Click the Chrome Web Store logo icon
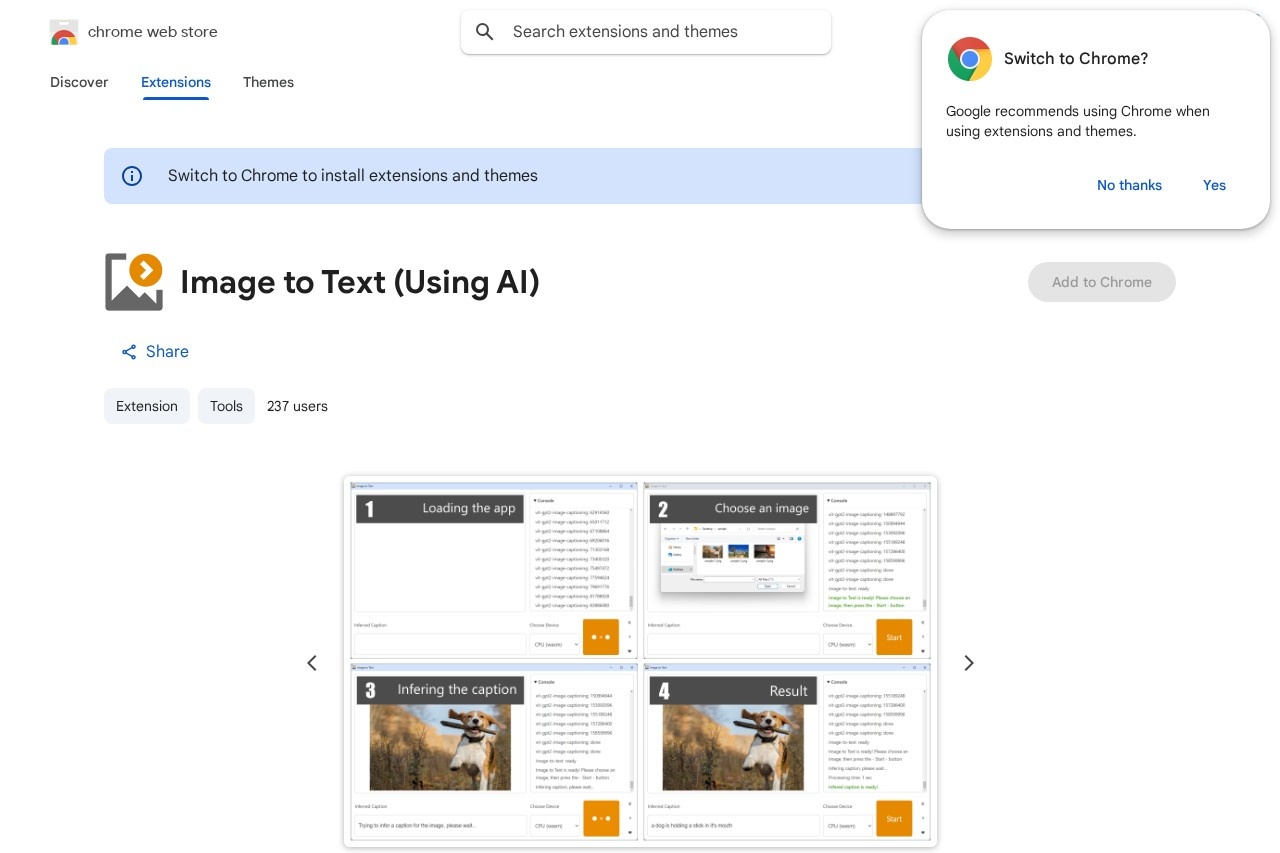This screenshot has width=1280, height=853. pos(64,32)
